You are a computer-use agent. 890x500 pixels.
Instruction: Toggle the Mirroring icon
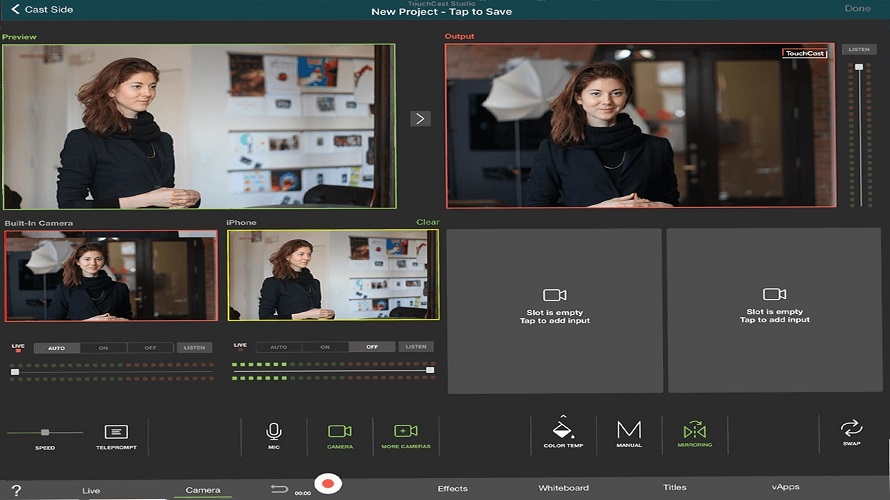tap(694, 432)
